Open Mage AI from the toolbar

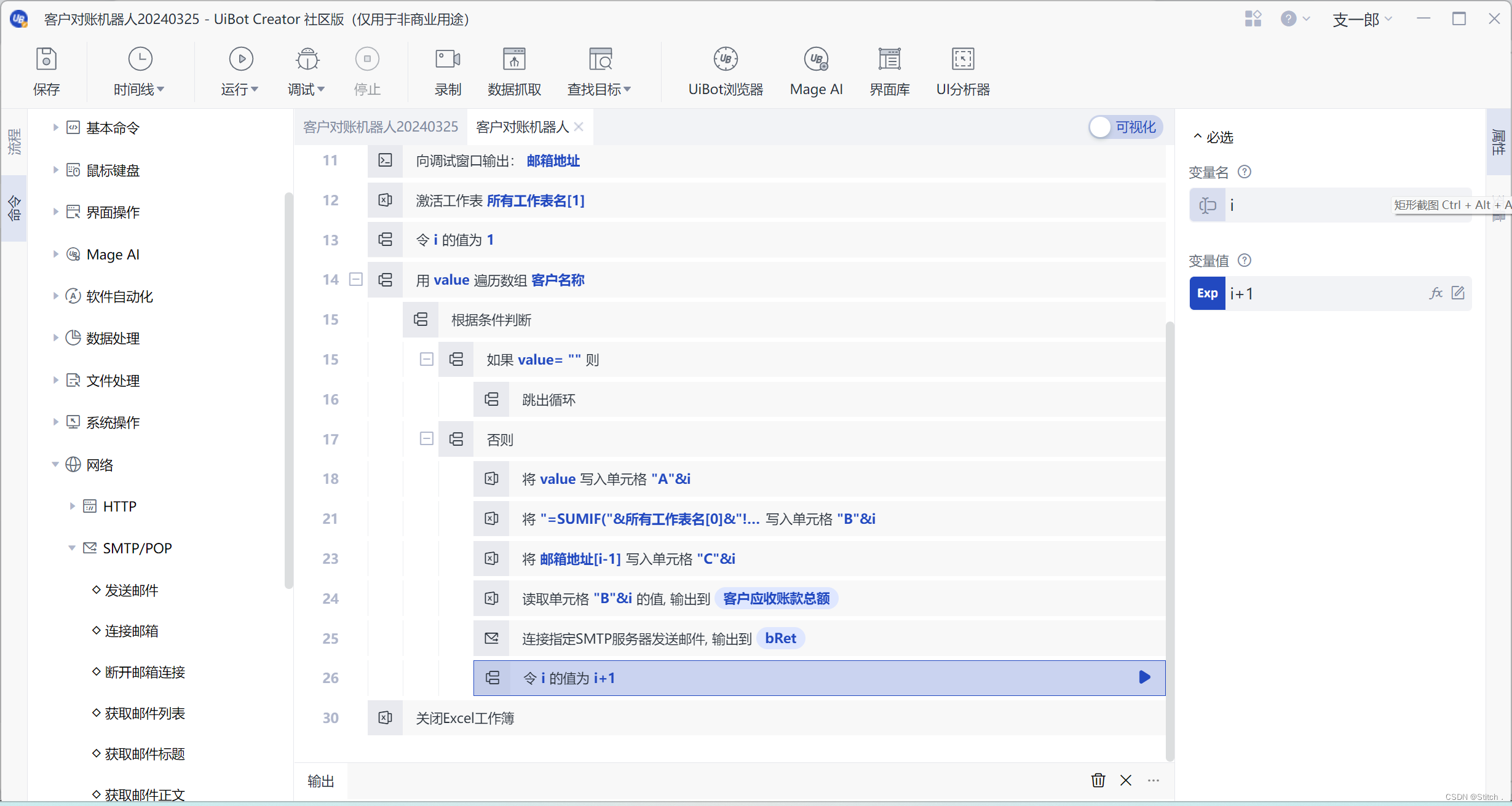point(816,60)
